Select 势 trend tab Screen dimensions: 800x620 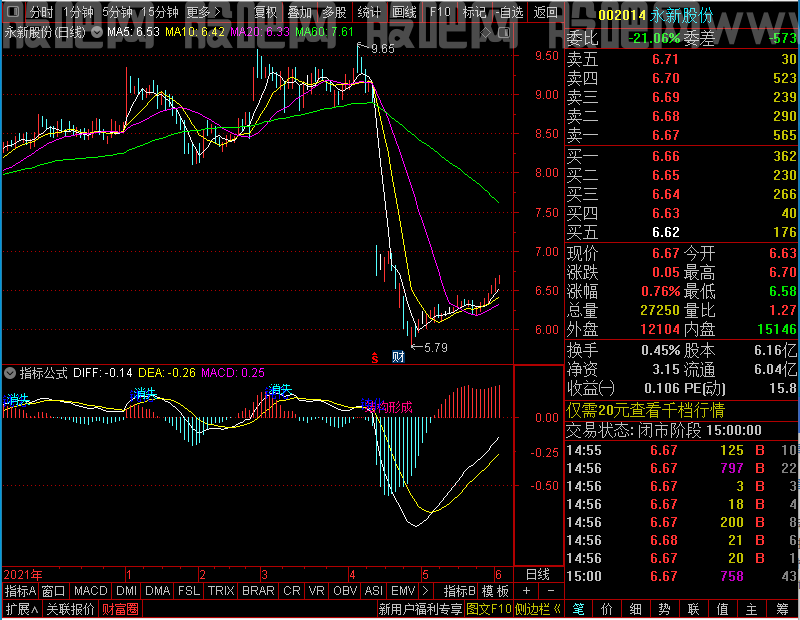tap(664, 609)
